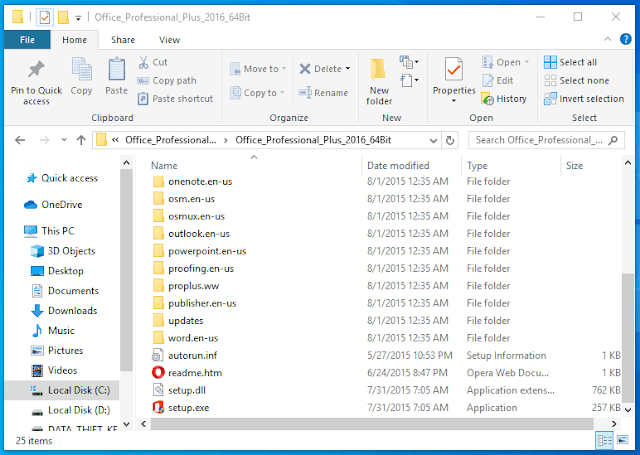This screenshot has width=640, height=455.
Task: Go up one folder level arrow
Action: pyautogui.click(x=81, y=140)
